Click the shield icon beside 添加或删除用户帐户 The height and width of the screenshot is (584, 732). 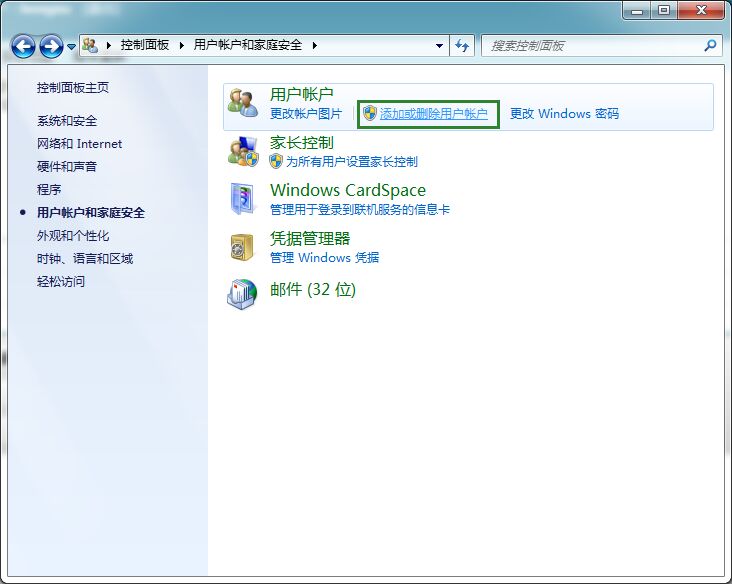(370, 113)
